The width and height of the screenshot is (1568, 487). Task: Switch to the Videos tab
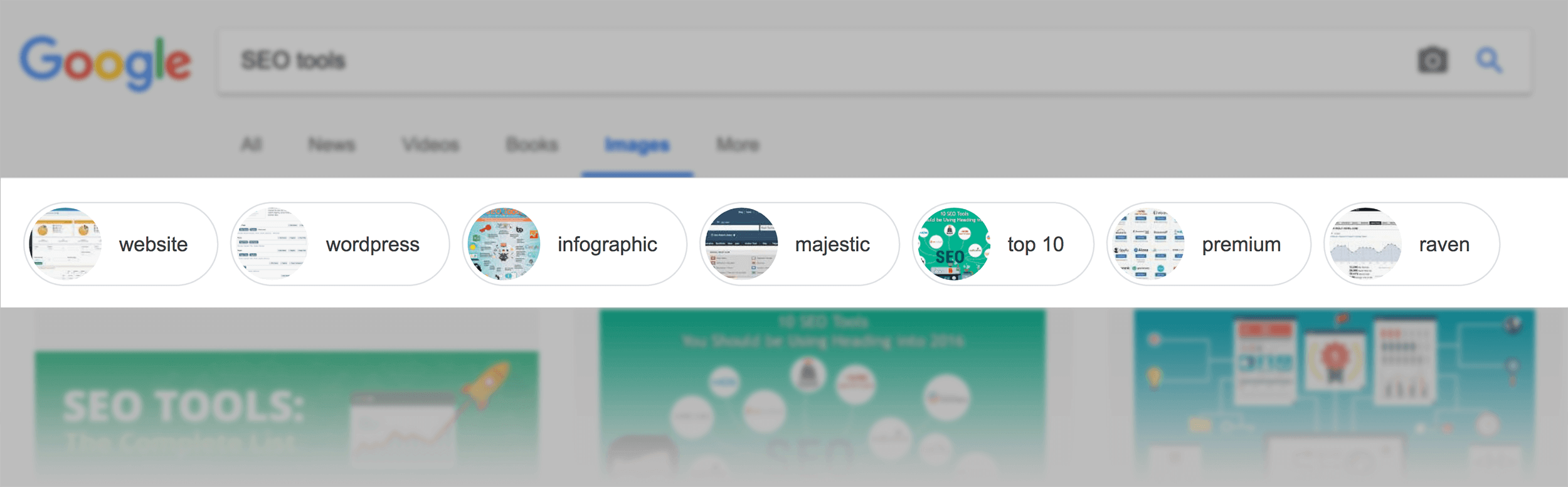(x=431, y=145)
